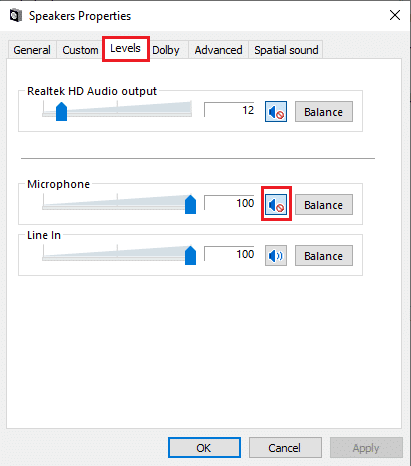Click the Cancel button
Screen dimensions: 411x466
(x=285, y=448)
